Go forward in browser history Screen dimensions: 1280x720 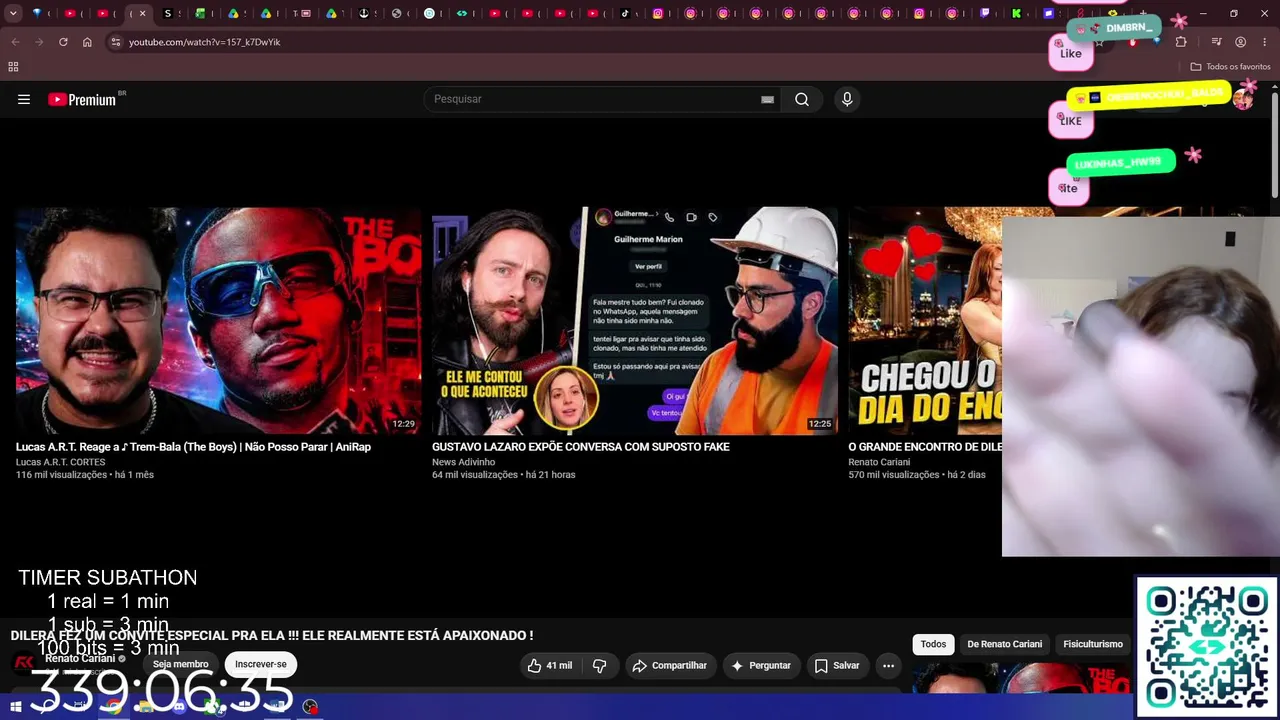(39, 42)
